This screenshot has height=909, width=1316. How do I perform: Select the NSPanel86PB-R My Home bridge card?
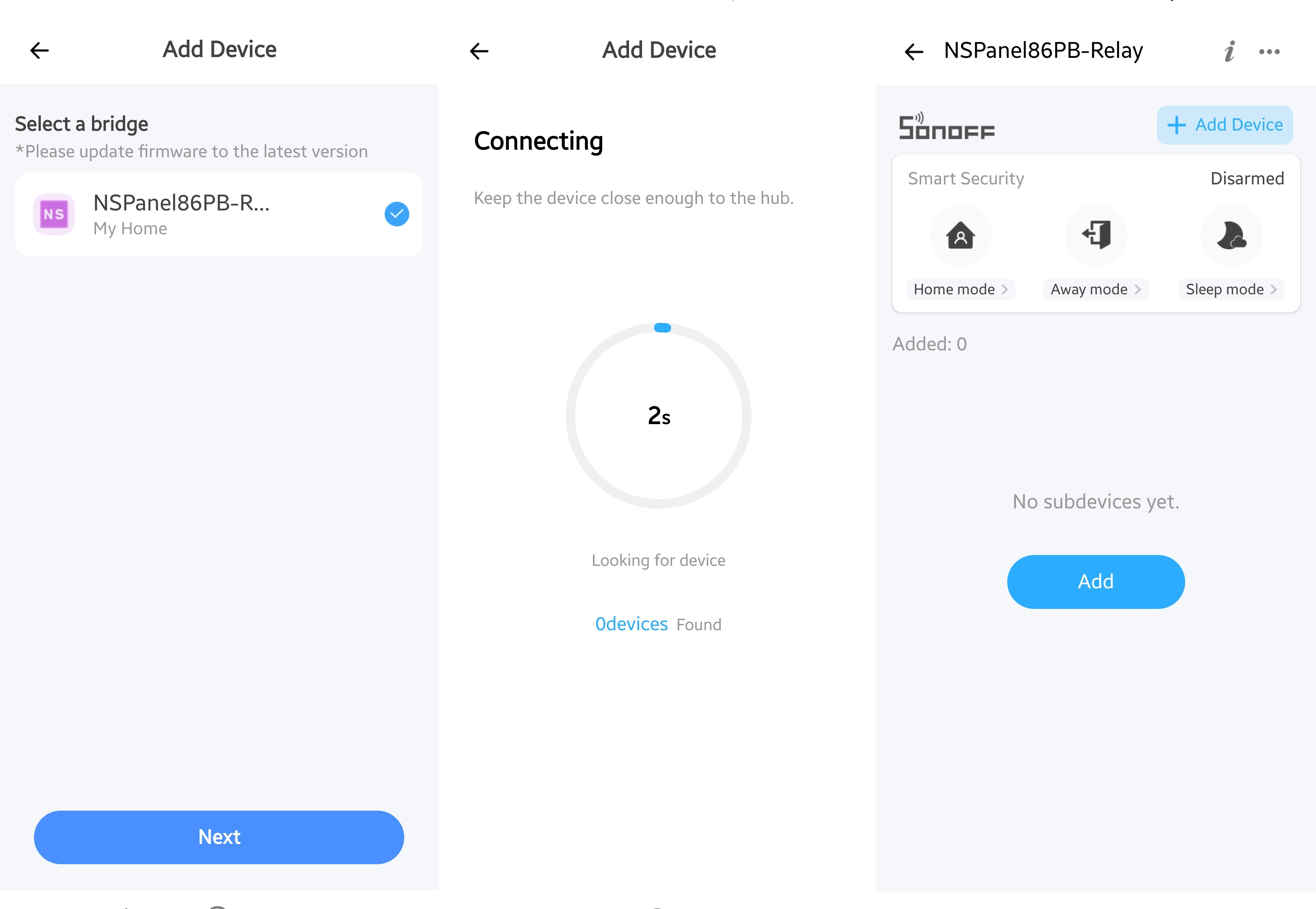(219, 214)
